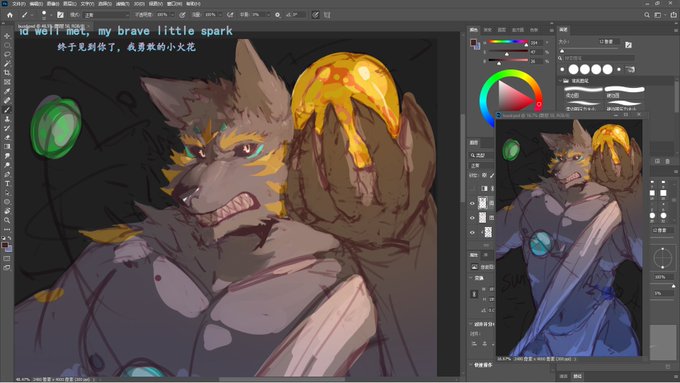Click the delete brush trash icon
The width and height of the screenshot is (680, 383).
tap(667, 161)
